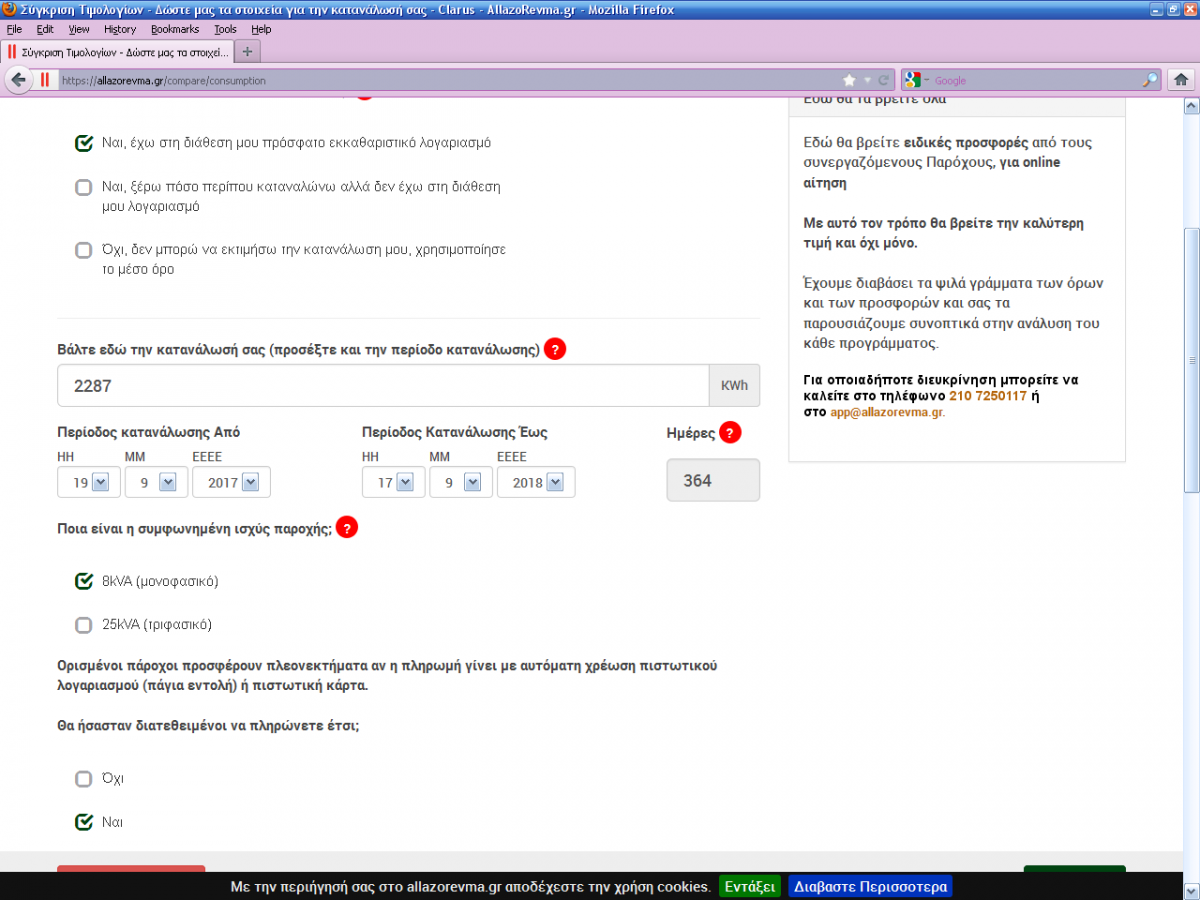The height and width of the screenshot is (900, 1200).
Task: Open the File menu
Action: [14, 29]
